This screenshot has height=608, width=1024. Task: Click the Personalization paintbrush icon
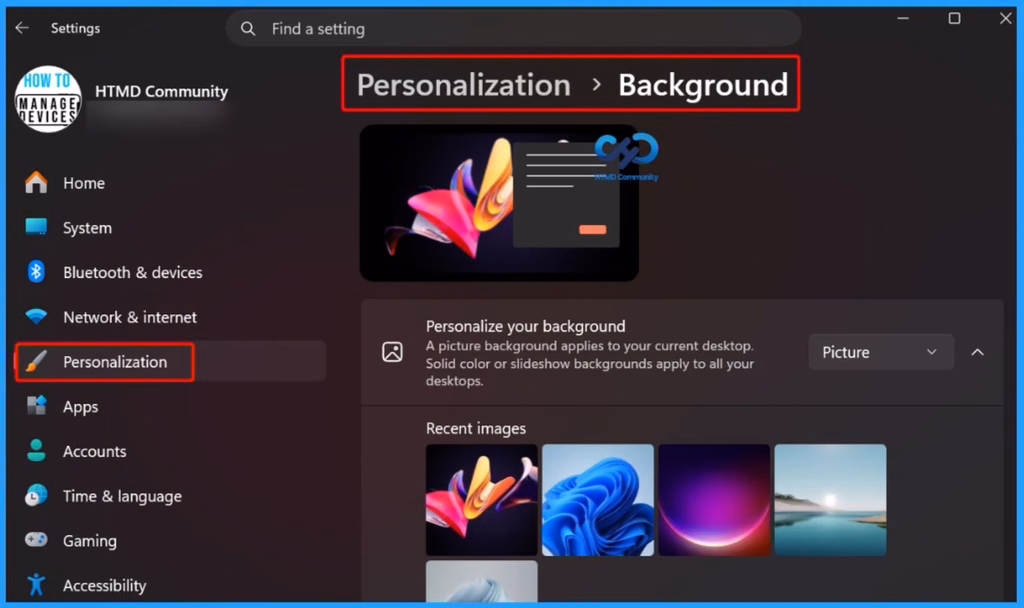(x=36, y=361)
